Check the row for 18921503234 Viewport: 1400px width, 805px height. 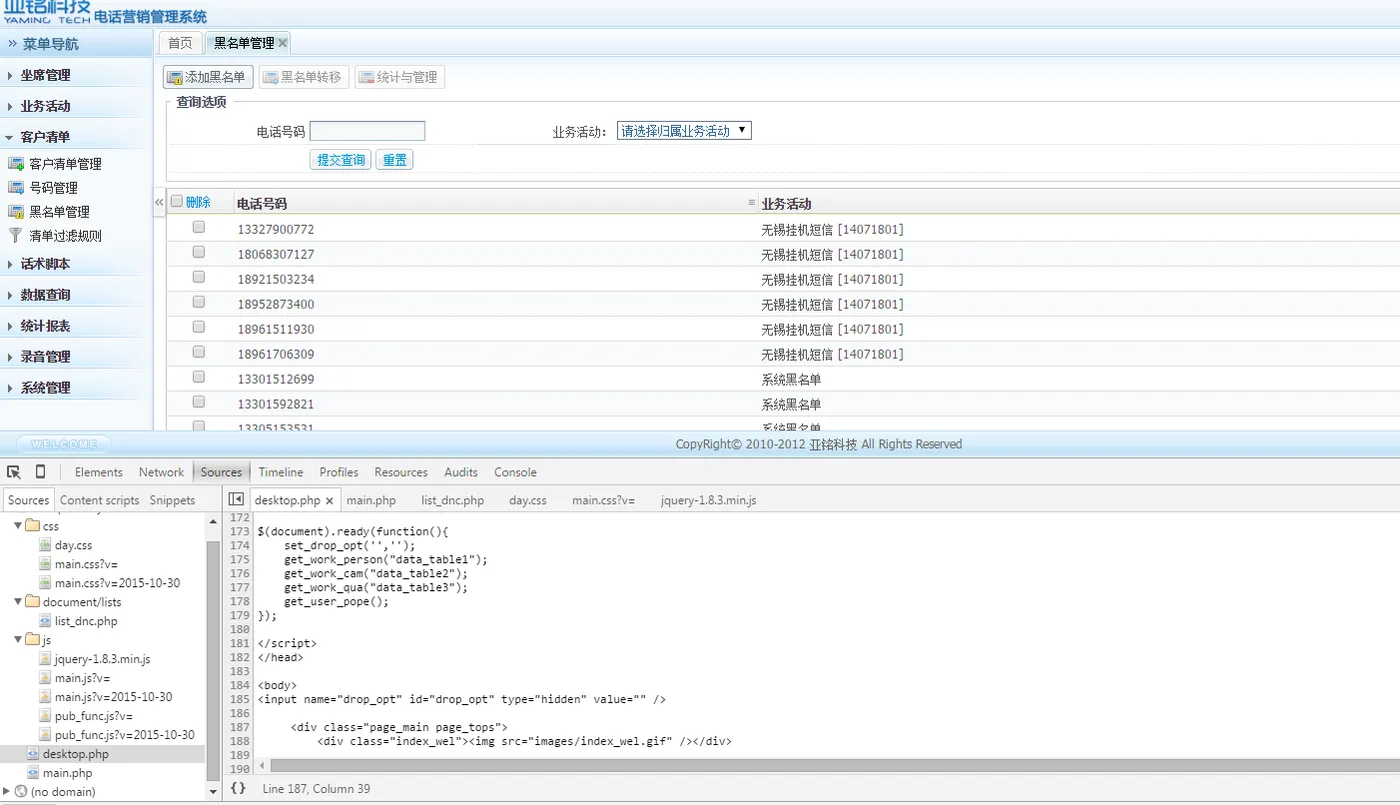tap(198, 277)
